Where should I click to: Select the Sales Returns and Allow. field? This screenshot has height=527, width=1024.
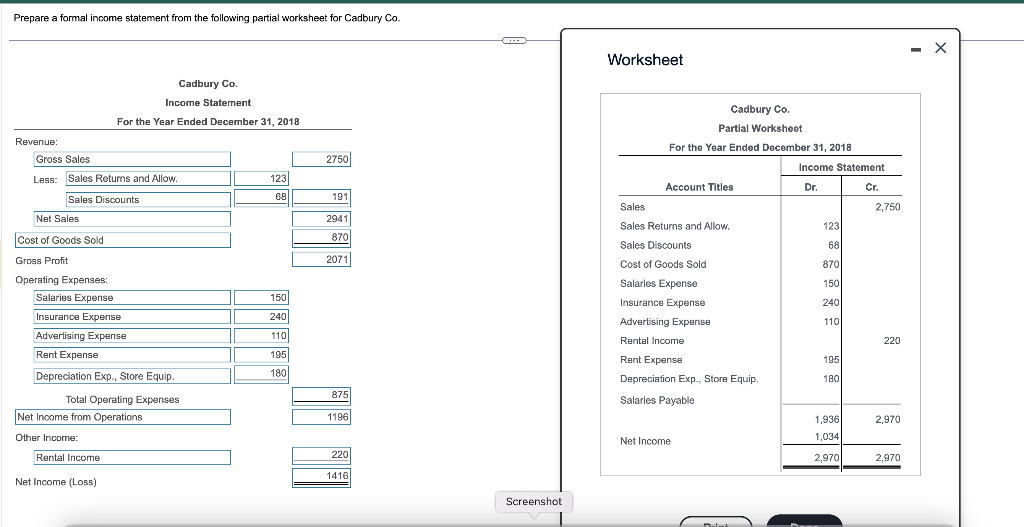pos(148,178)
